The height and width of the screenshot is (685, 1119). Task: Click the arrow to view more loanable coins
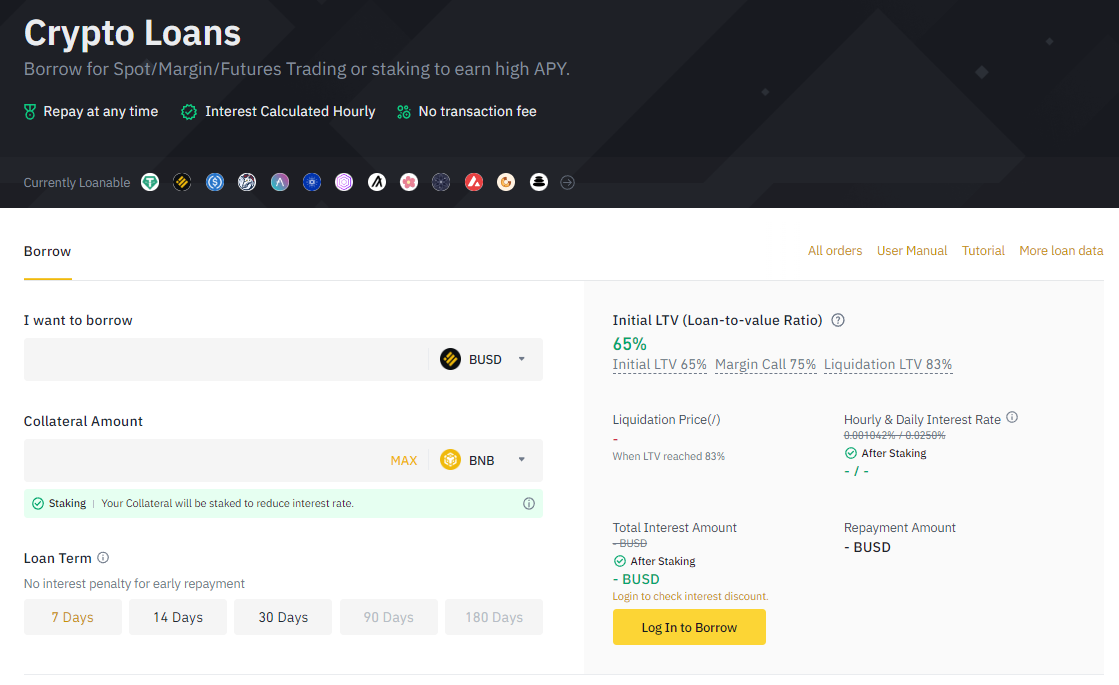[567, 183]
